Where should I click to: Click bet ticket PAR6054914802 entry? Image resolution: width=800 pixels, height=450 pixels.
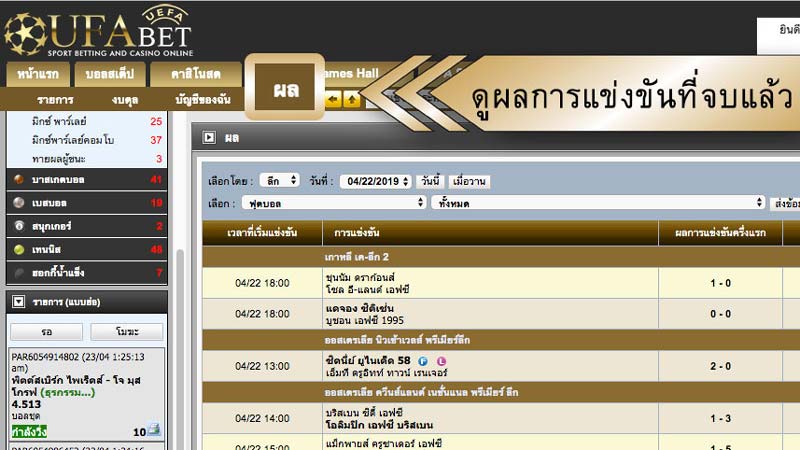(x=87, y=393)
